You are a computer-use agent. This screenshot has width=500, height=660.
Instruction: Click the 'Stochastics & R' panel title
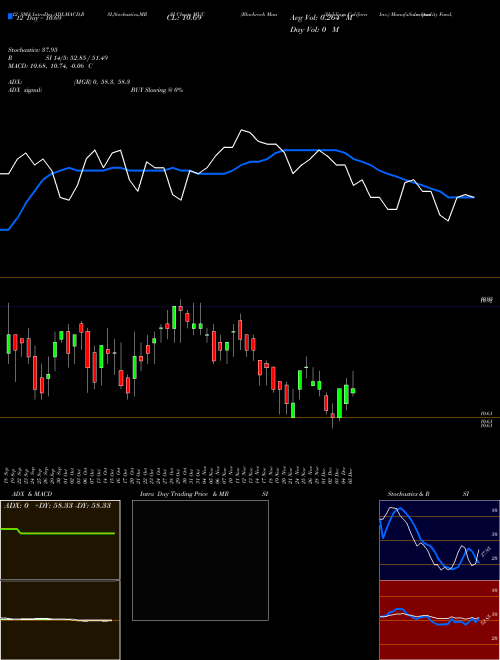click(x=408, y=494)
